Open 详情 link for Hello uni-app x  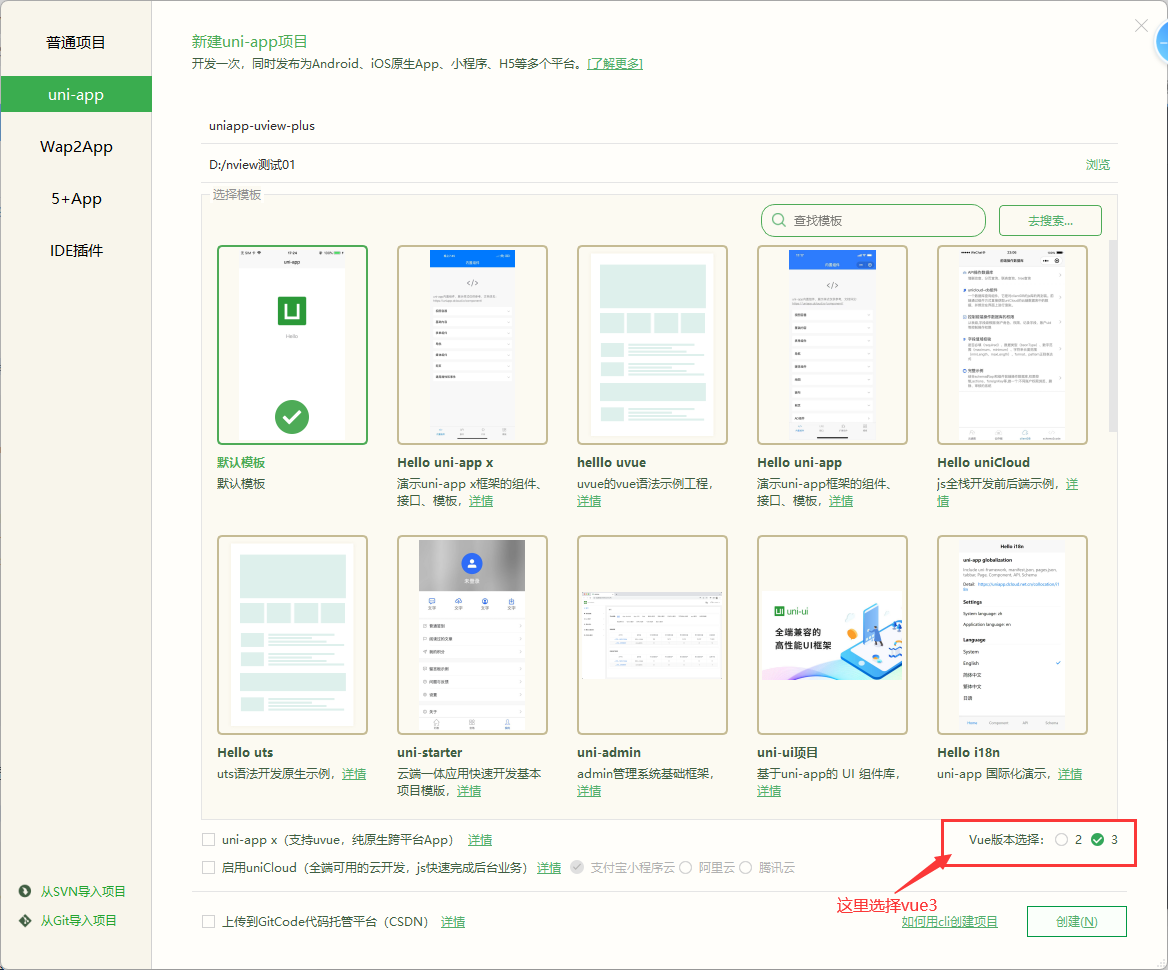[x=480, y=501]
